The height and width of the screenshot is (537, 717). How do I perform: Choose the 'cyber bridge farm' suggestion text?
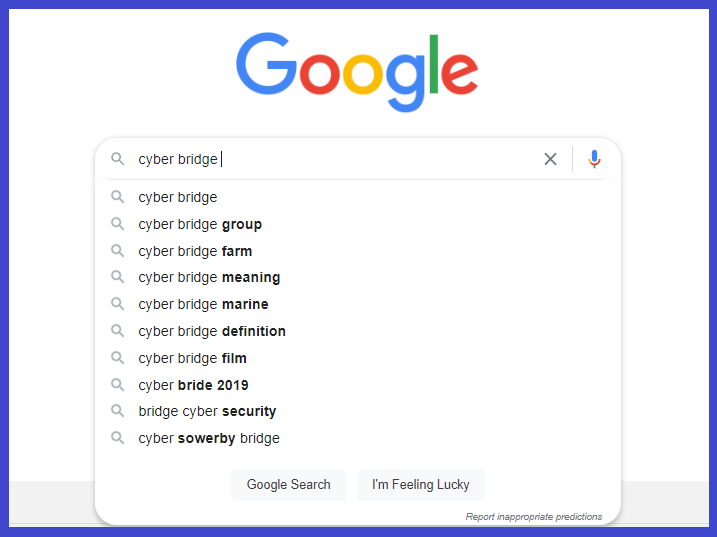195,251
